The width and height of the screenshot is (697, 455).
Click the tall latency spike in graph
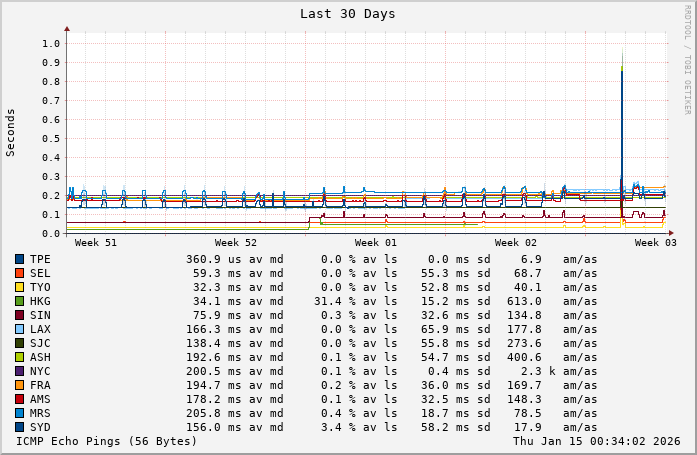click(622, 120)
